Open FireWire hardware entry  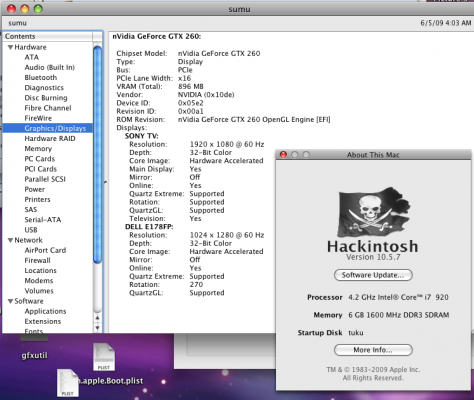coord(38,118)
